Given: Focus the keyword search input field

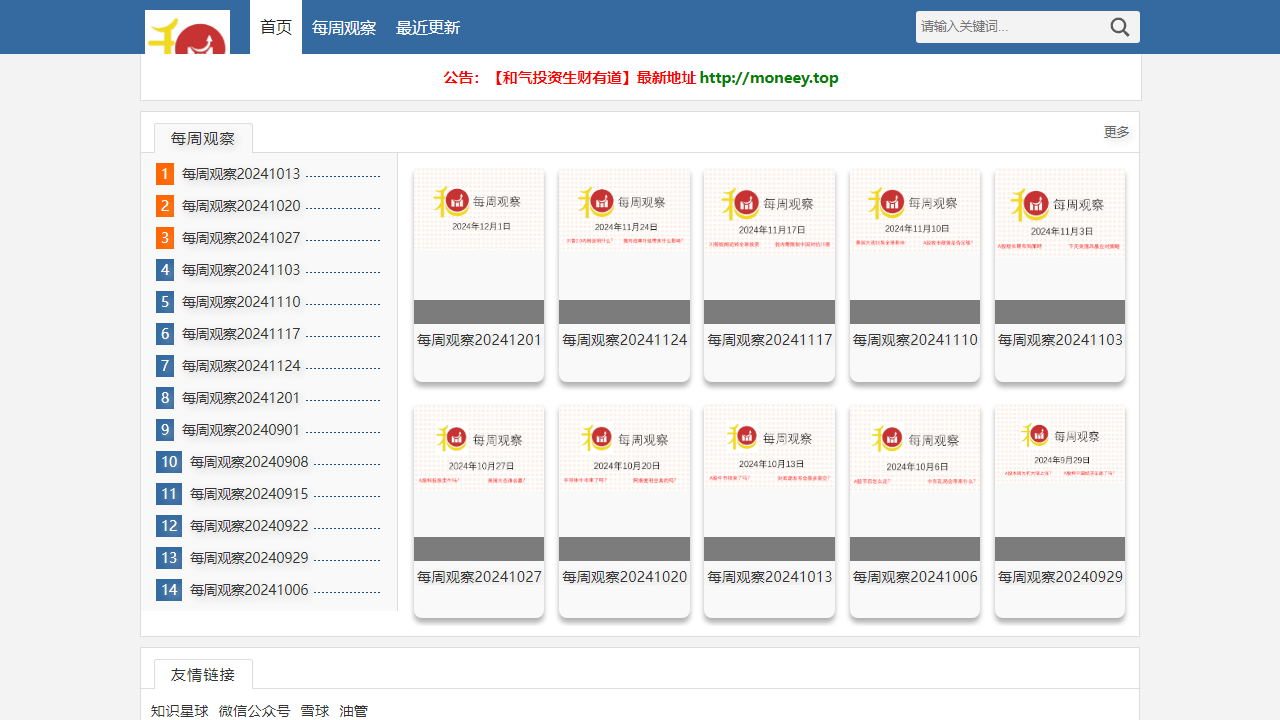Looking at the screenshot, I should click(1010, 27).
